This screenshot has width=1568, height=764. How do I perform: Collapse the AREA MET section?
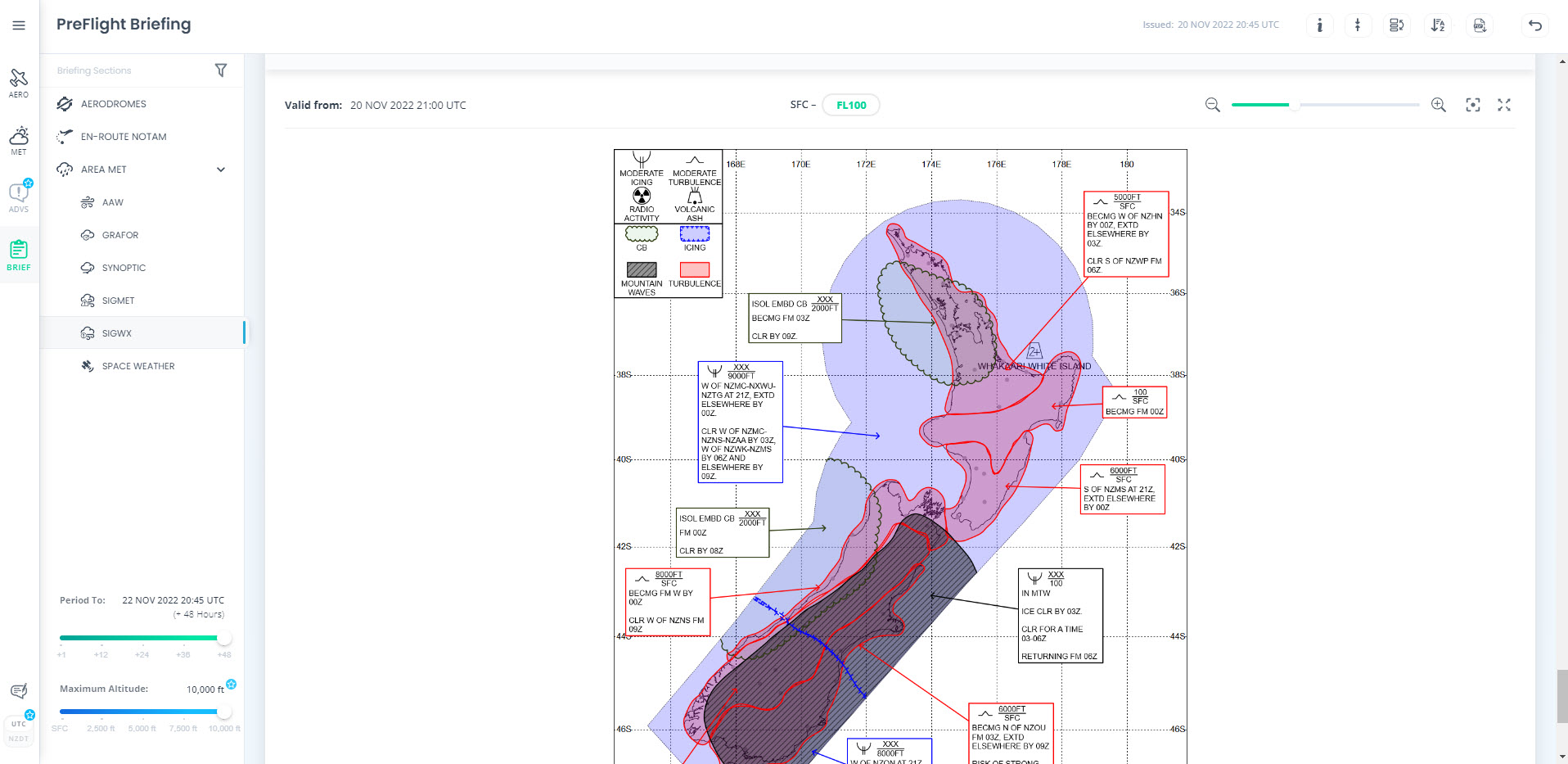point(220,170)
